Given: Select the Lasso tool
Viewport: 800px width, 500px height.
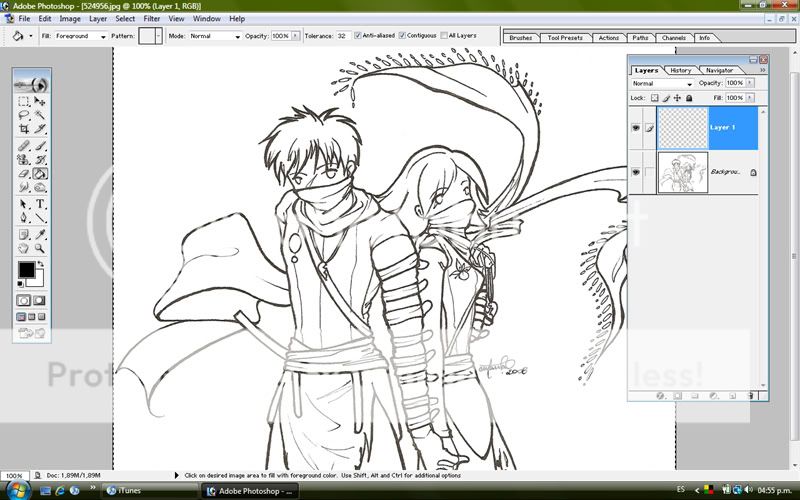Looking at the screenshot, I should coord(24,115).
